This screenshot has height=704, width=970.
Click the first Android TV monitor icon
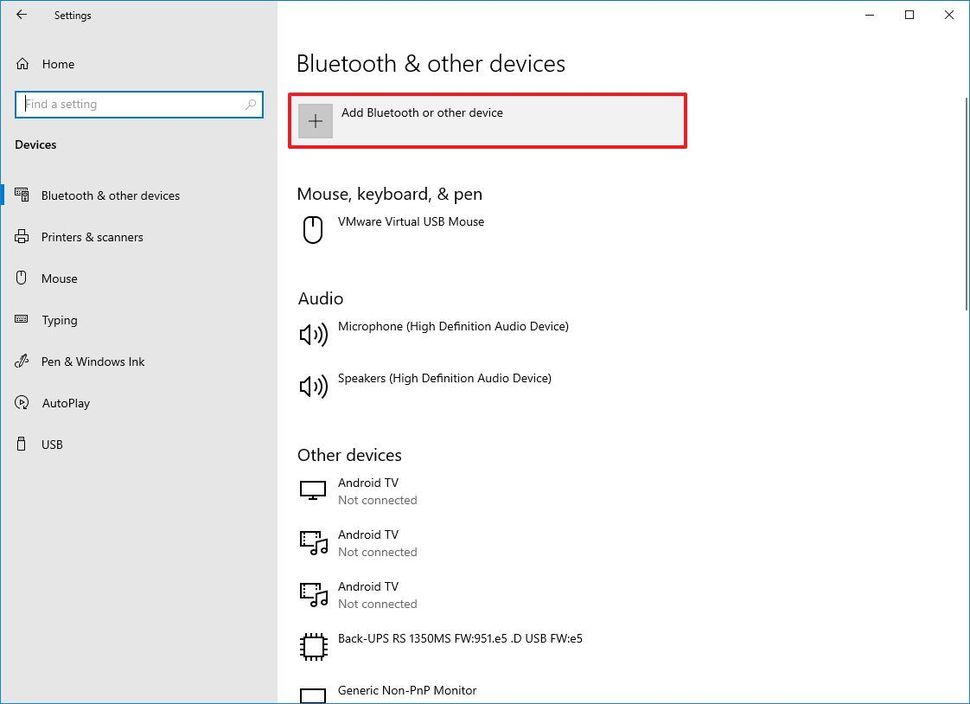point(313,491)
